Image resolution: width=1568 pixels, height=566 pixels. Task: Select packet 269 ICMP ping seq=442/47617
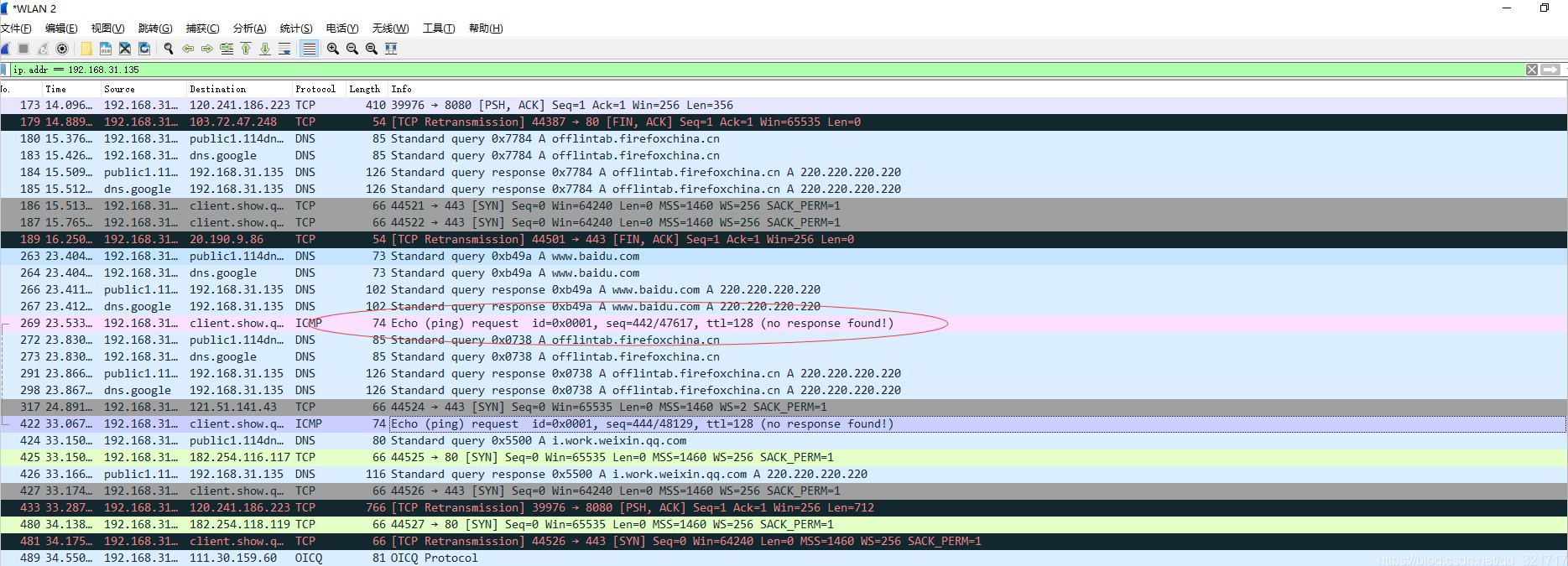click(x=783, y=324)
